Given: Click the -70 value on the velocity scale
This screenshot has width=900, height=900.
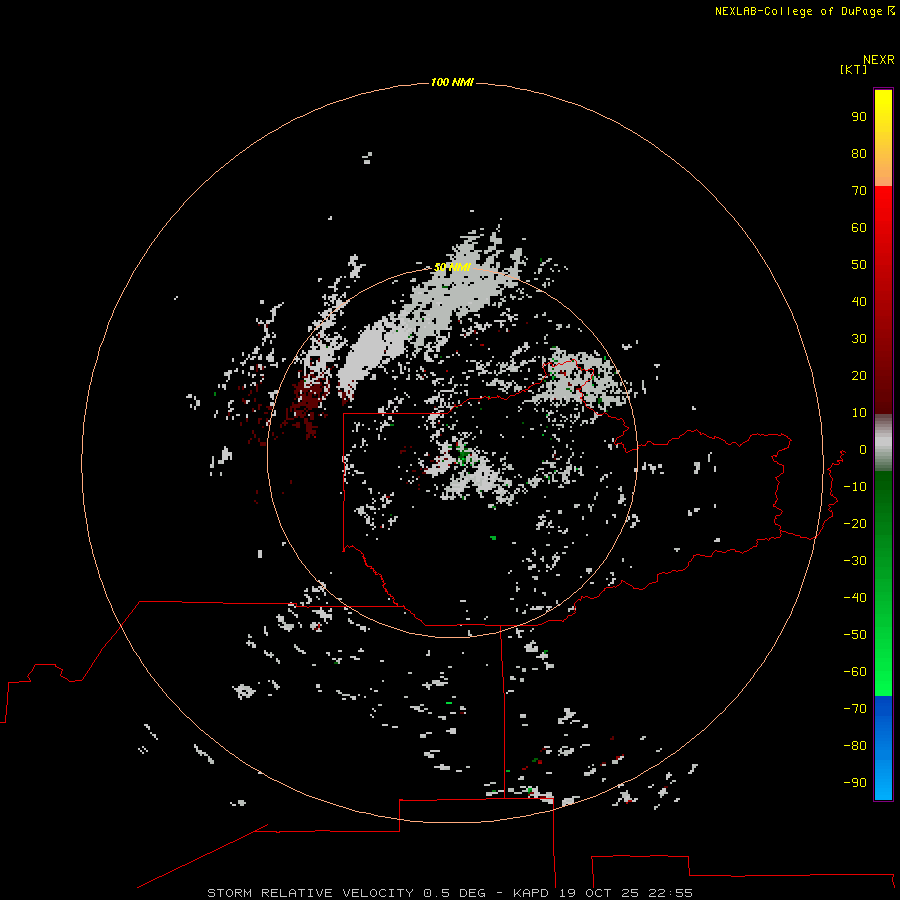Looking at the screenshot, I should tap(855, 709).
